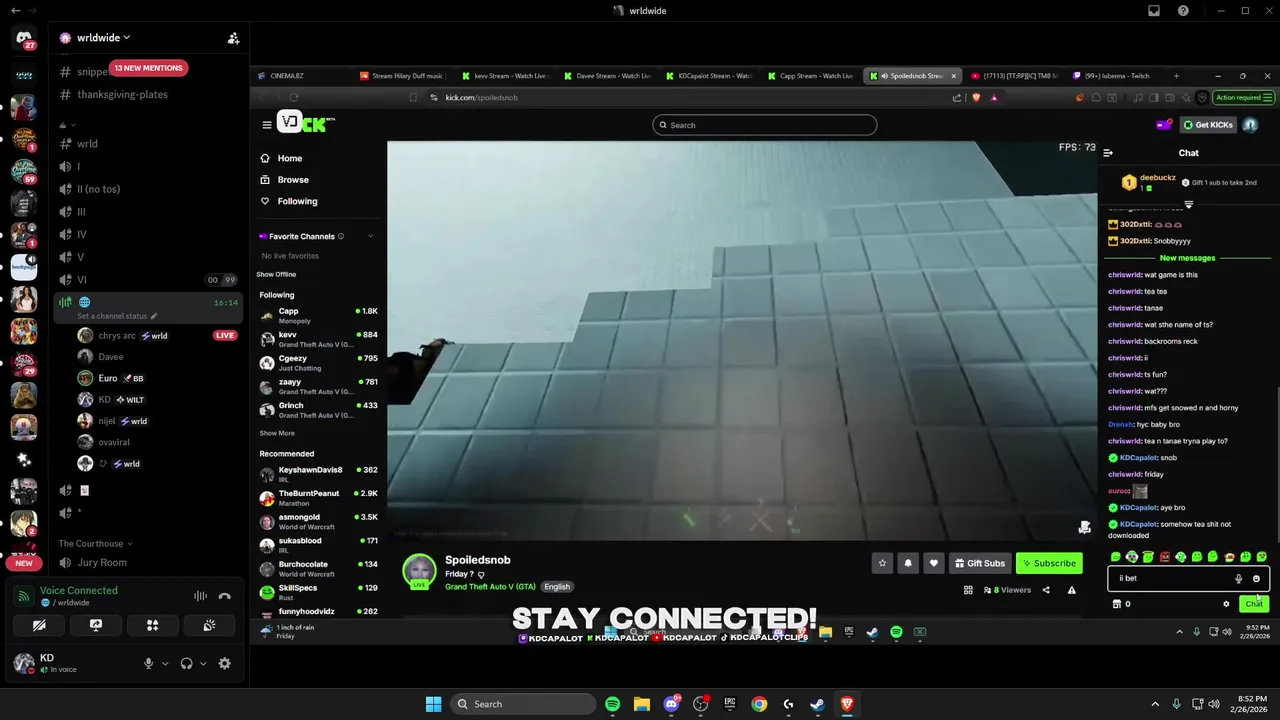1280x720 pixels.
Task: Open multi-view grid icon near viewers
Action: [968, 590]
